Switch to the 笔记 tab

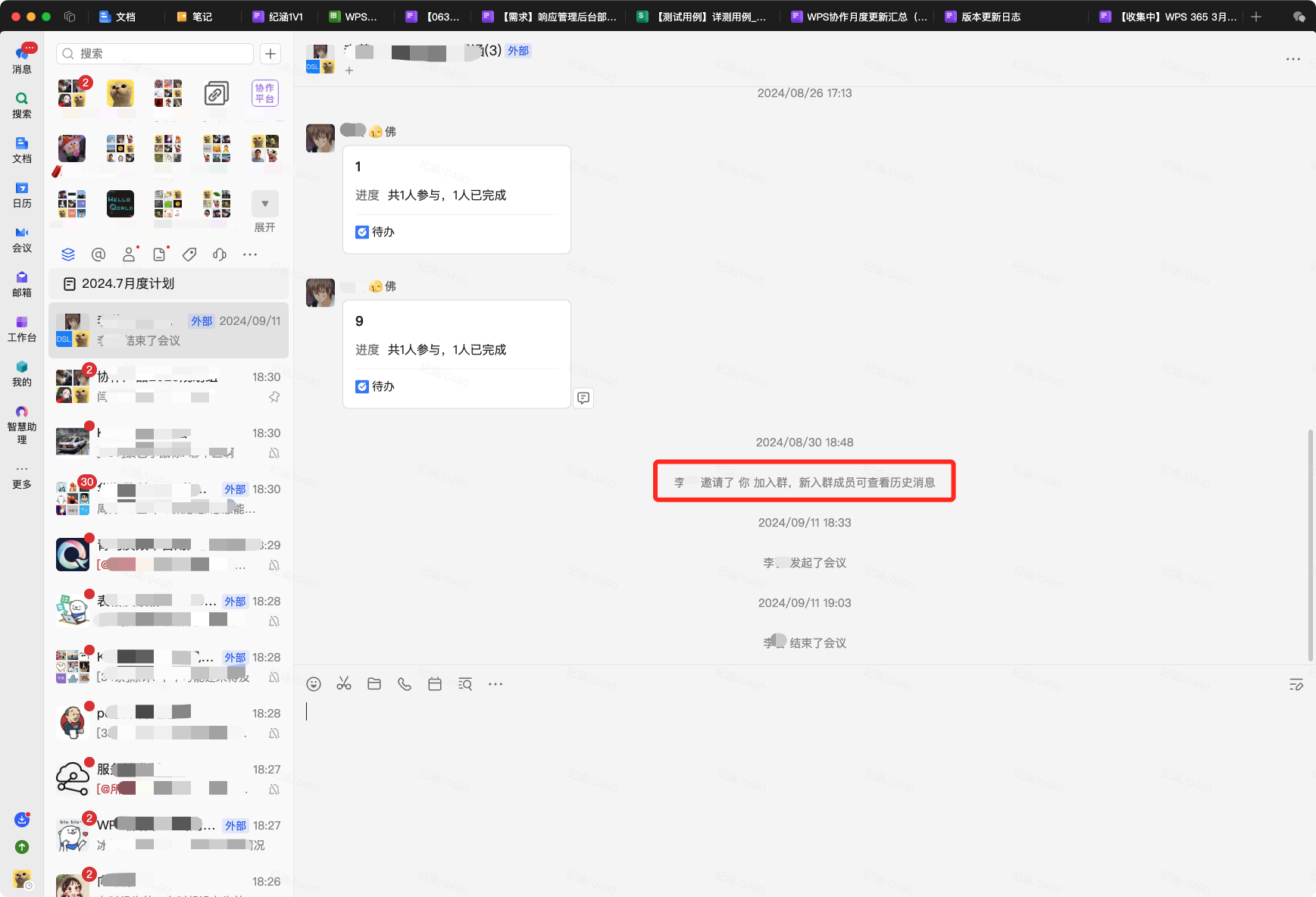pos(195,17)
